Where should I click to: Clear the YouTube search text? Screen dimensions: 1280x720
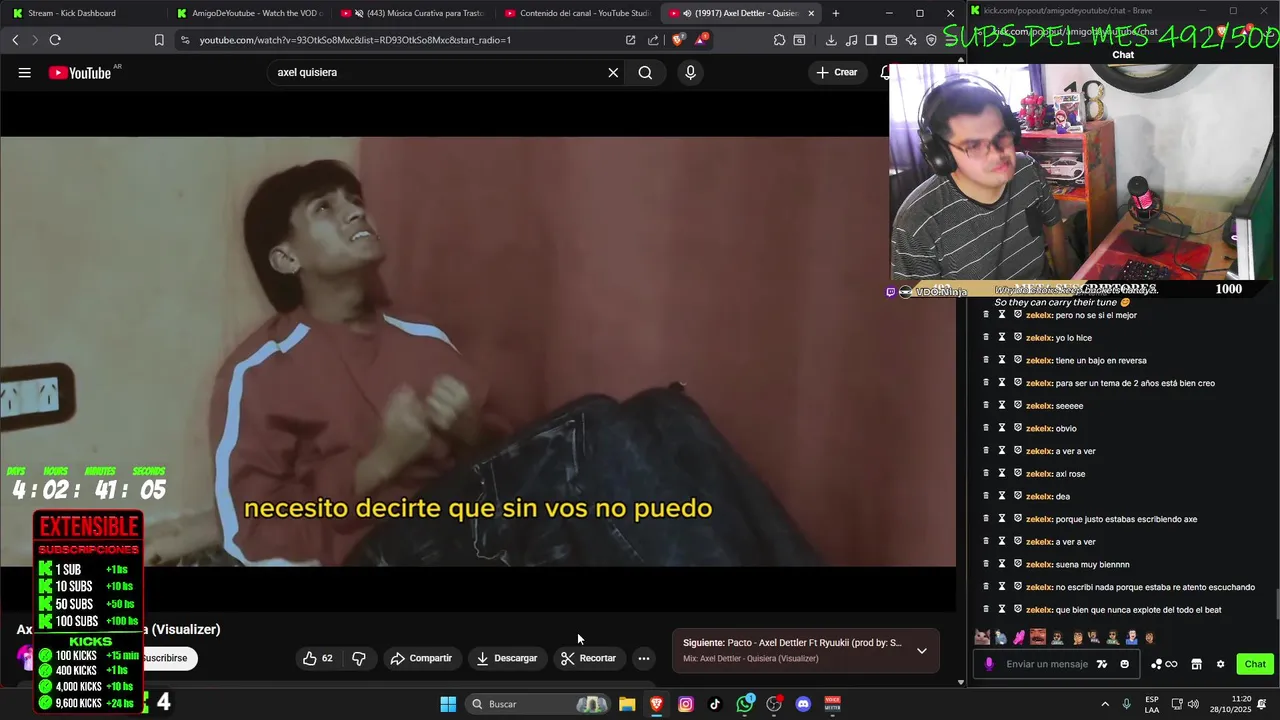[x=613, y=72]
